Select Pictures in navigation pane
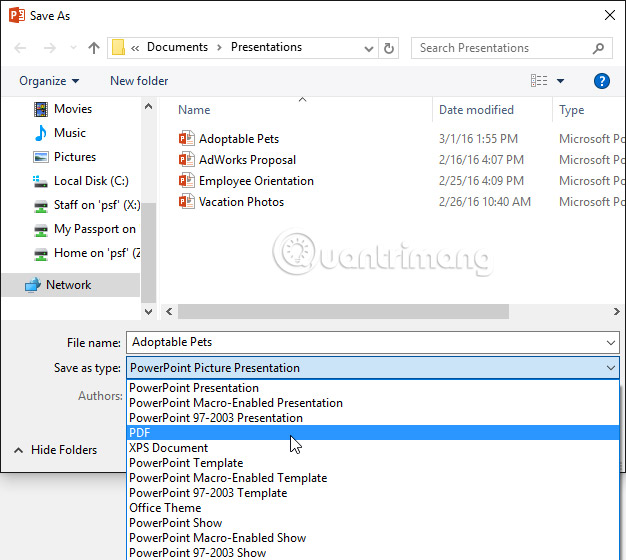Screen dimensions: 626x560 click(x=75, y=157)
